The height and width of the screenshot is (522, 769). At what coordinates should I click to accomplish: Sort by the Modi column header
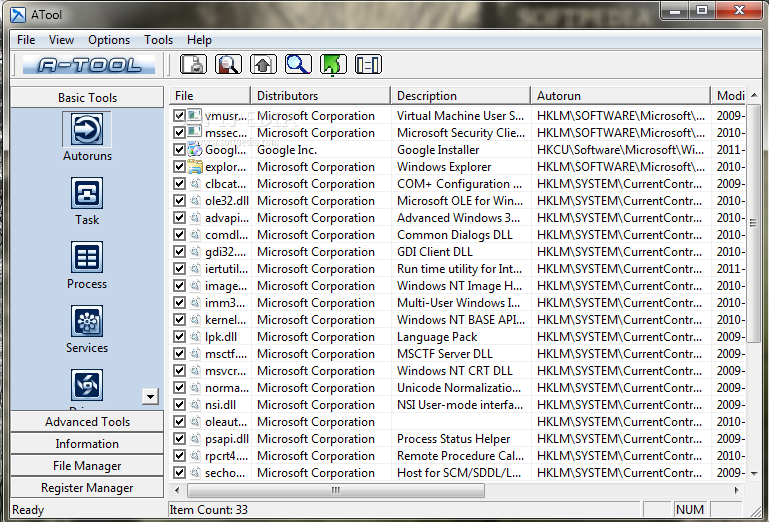point(729,96)
